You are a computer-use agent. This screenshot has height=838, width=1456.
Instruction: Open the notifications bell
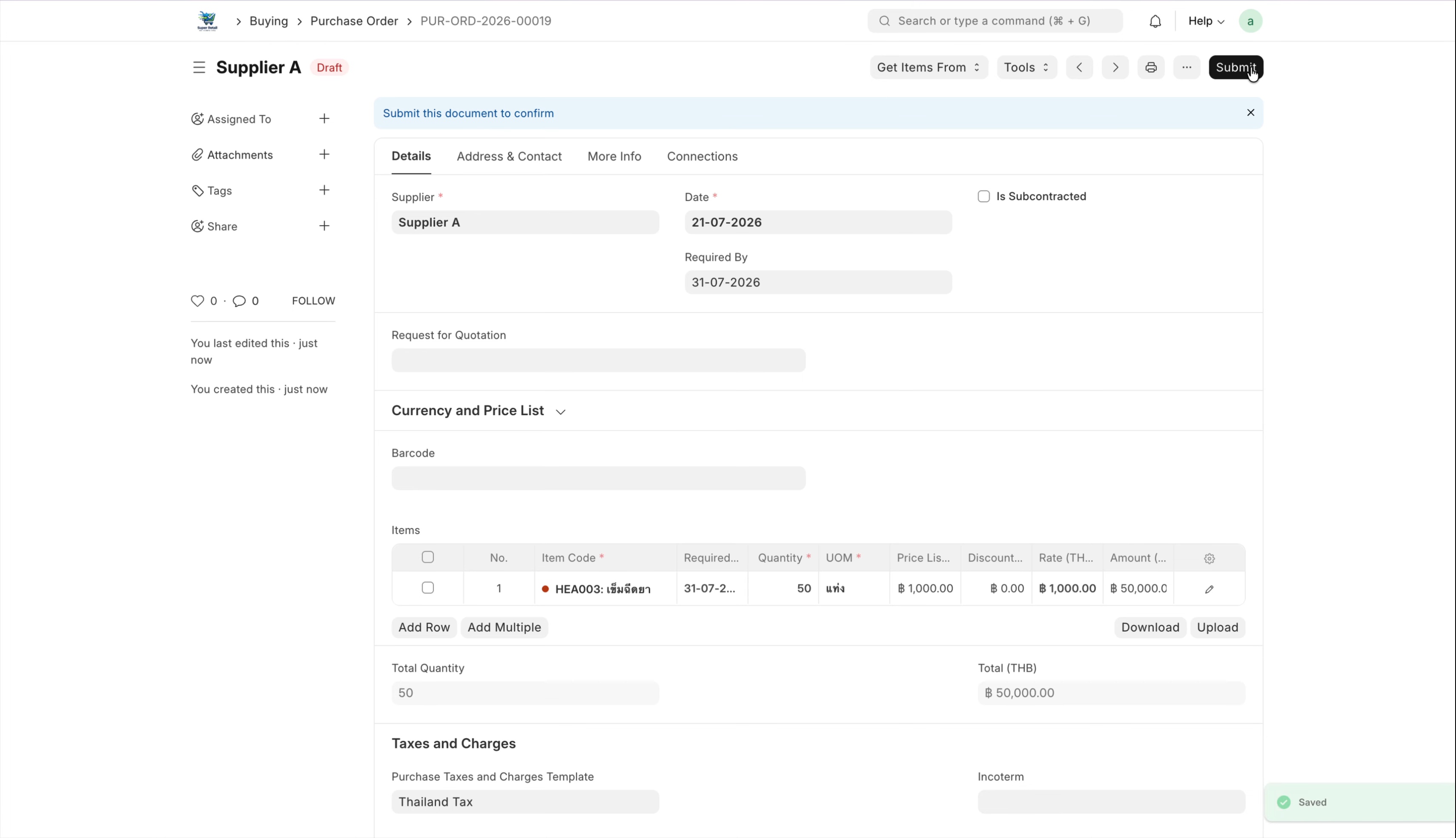1155,21
